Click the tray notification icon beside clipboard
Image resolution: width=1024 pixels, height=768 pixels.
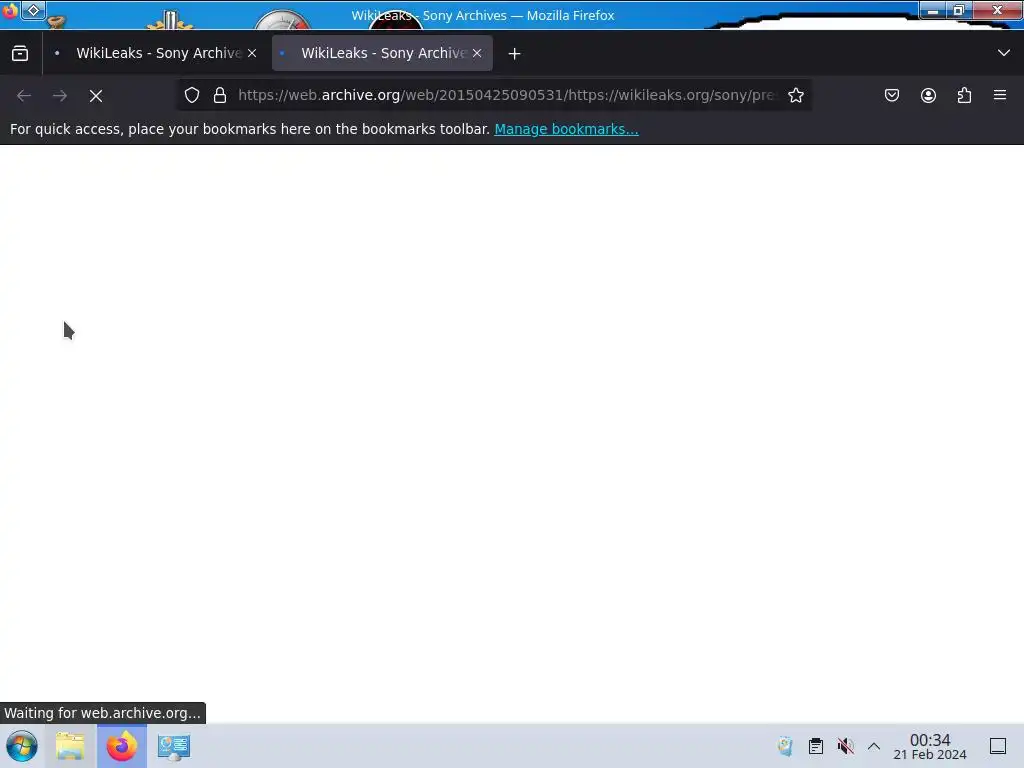786,746
